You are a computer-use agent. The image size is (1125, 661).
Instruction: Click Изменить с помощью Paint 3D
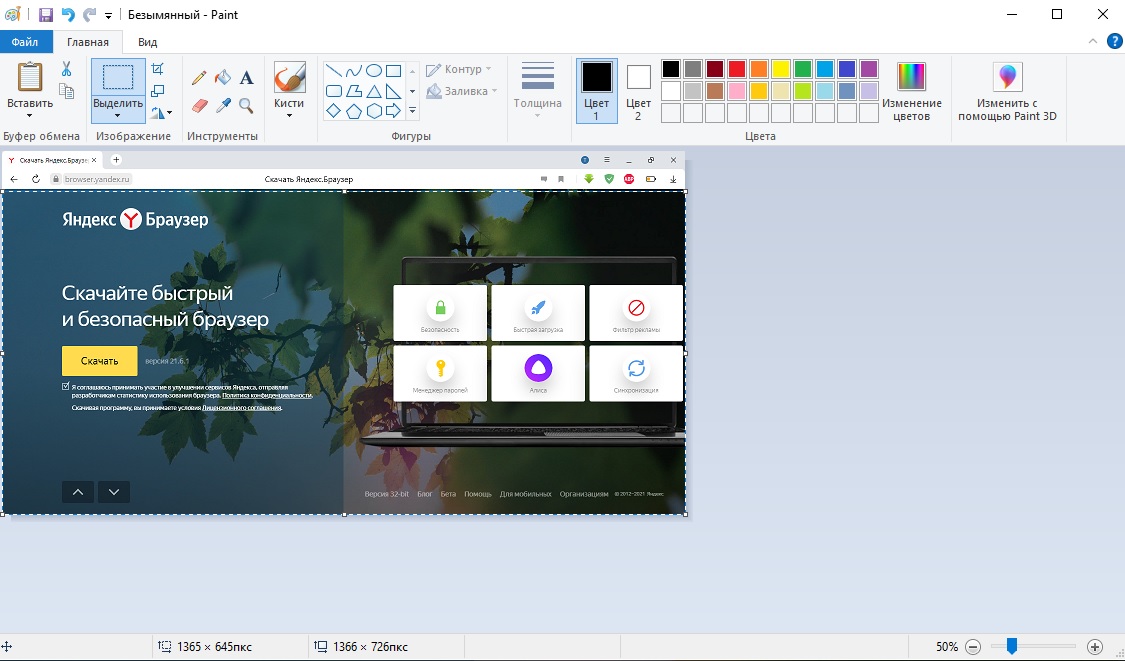coord(1006,90)
